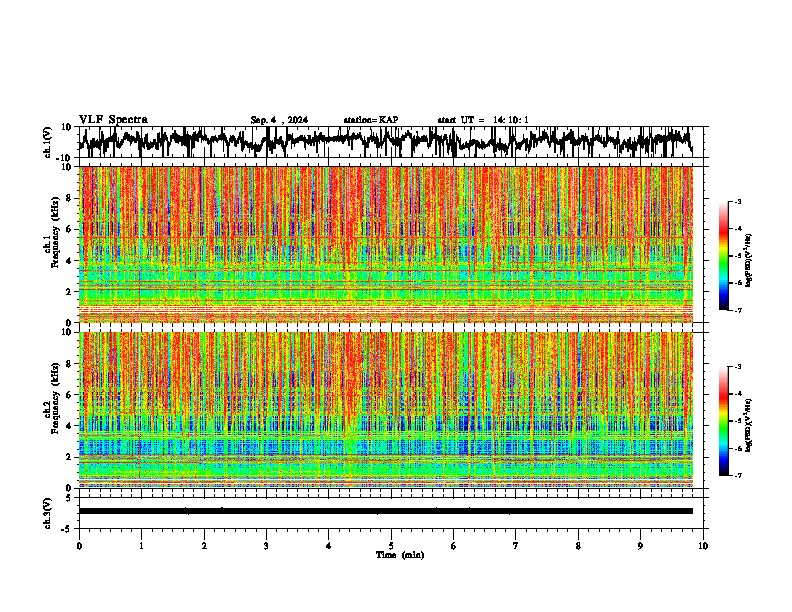Click the black ch.3 voltage trace band
Viewport: 792px width, 612px height.
click(386, 511)
